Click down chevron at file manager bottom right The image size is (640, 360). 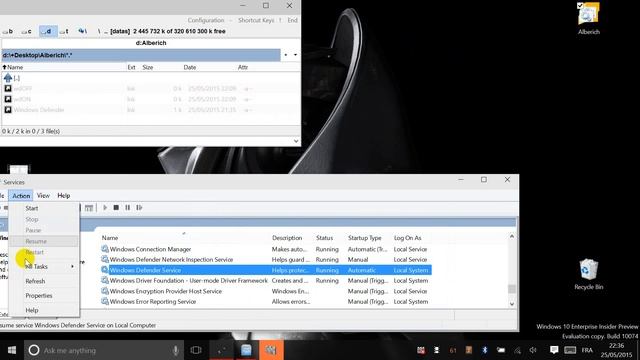coord(296,141)
